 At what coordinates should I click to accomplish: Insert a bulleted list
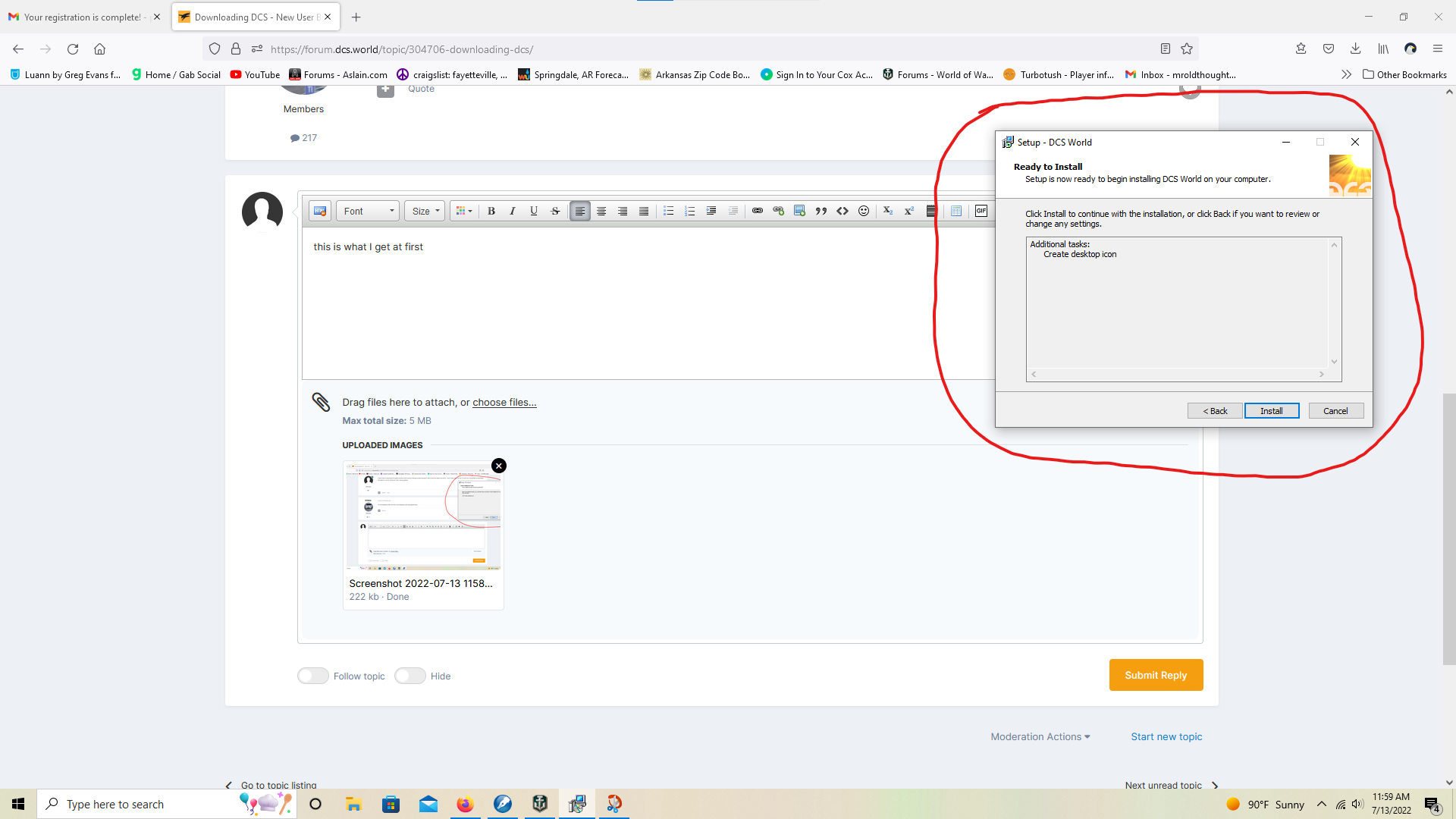click(669, 211)
